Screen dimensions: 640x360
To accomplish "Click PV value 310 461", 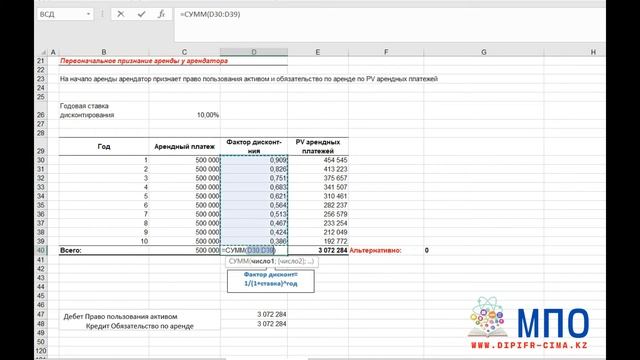I will (318, 196).
